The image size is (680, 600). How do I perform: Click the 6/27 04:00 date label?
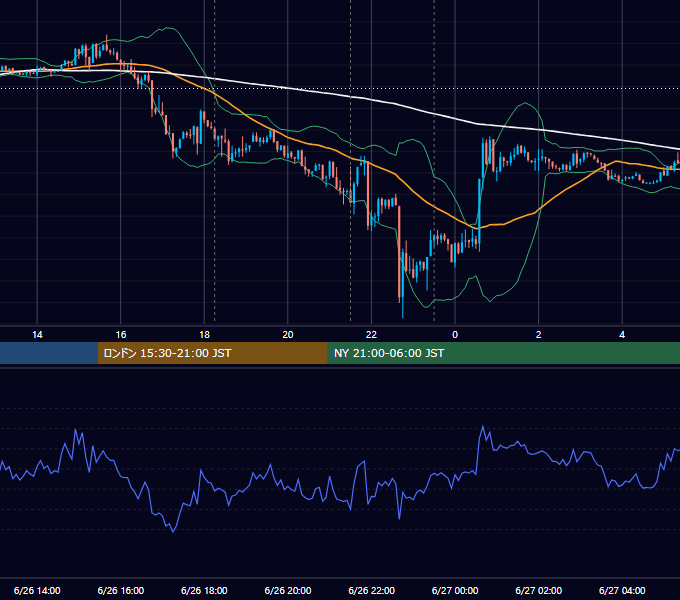(x=622, y=590)
